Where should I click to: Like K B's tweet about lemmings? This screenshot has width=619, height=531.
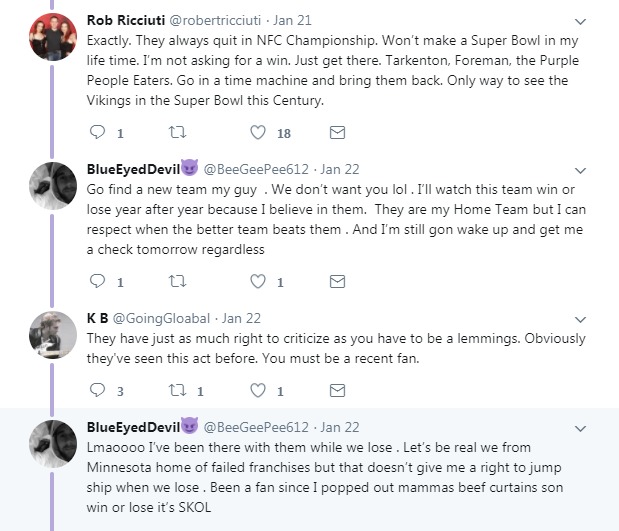[x=258, y=390]
